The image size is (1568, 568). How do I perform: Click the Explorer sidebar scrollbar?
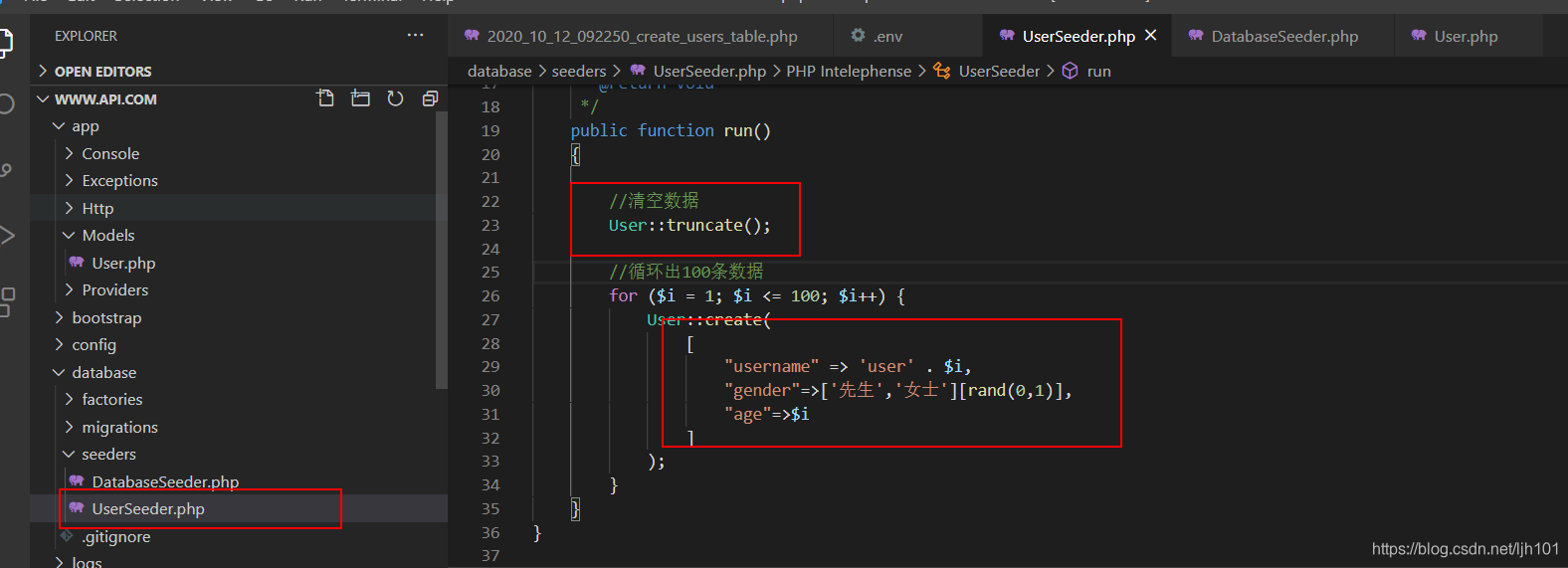click(442, 249)
